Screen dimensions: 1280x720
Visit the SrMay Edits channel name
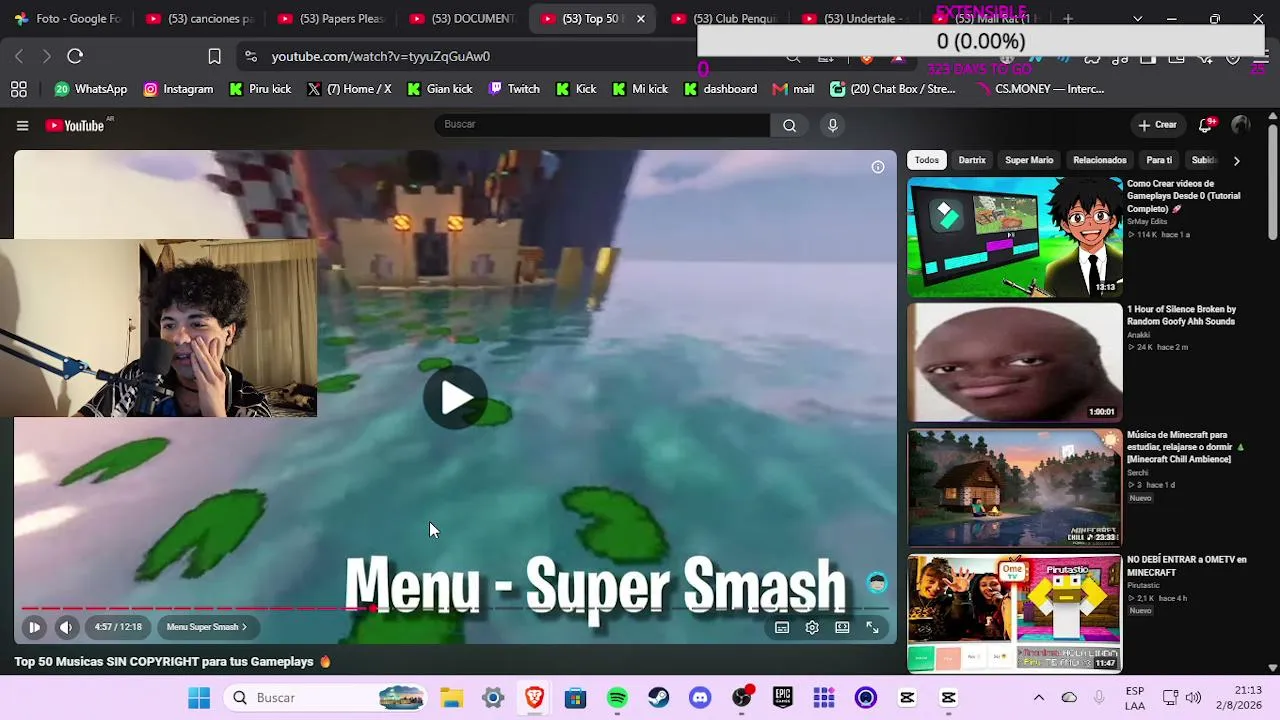[x=1147, y=221]
